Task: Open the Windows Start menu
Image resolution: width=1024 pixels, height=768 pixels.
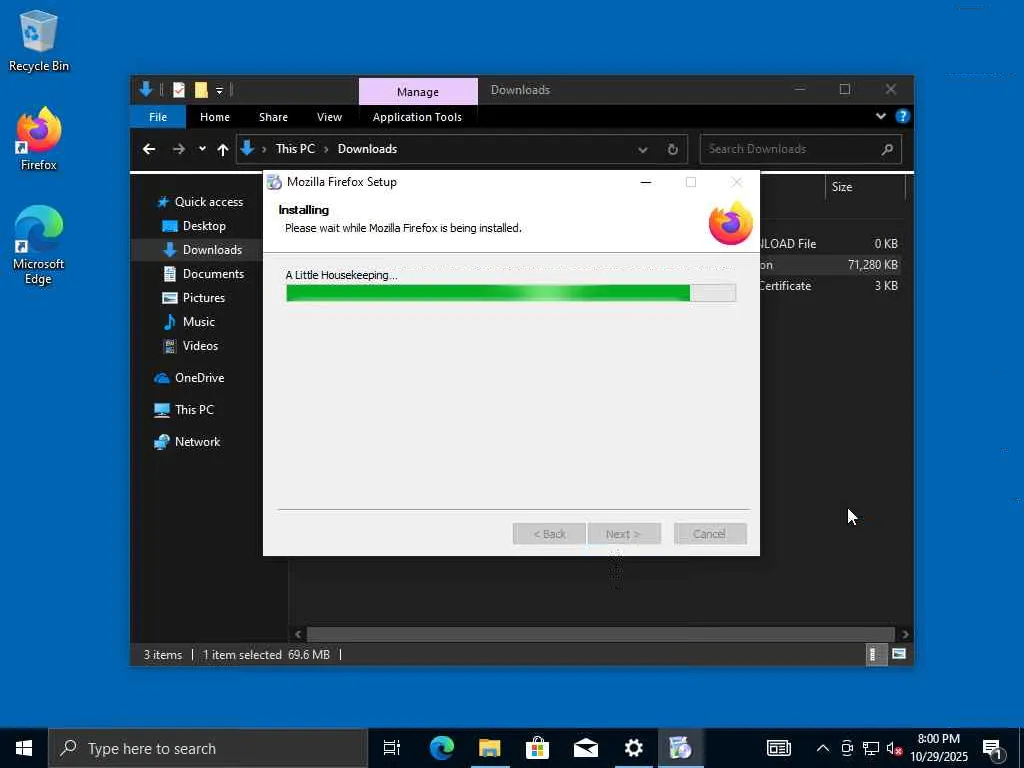Action: click(24, 748)
